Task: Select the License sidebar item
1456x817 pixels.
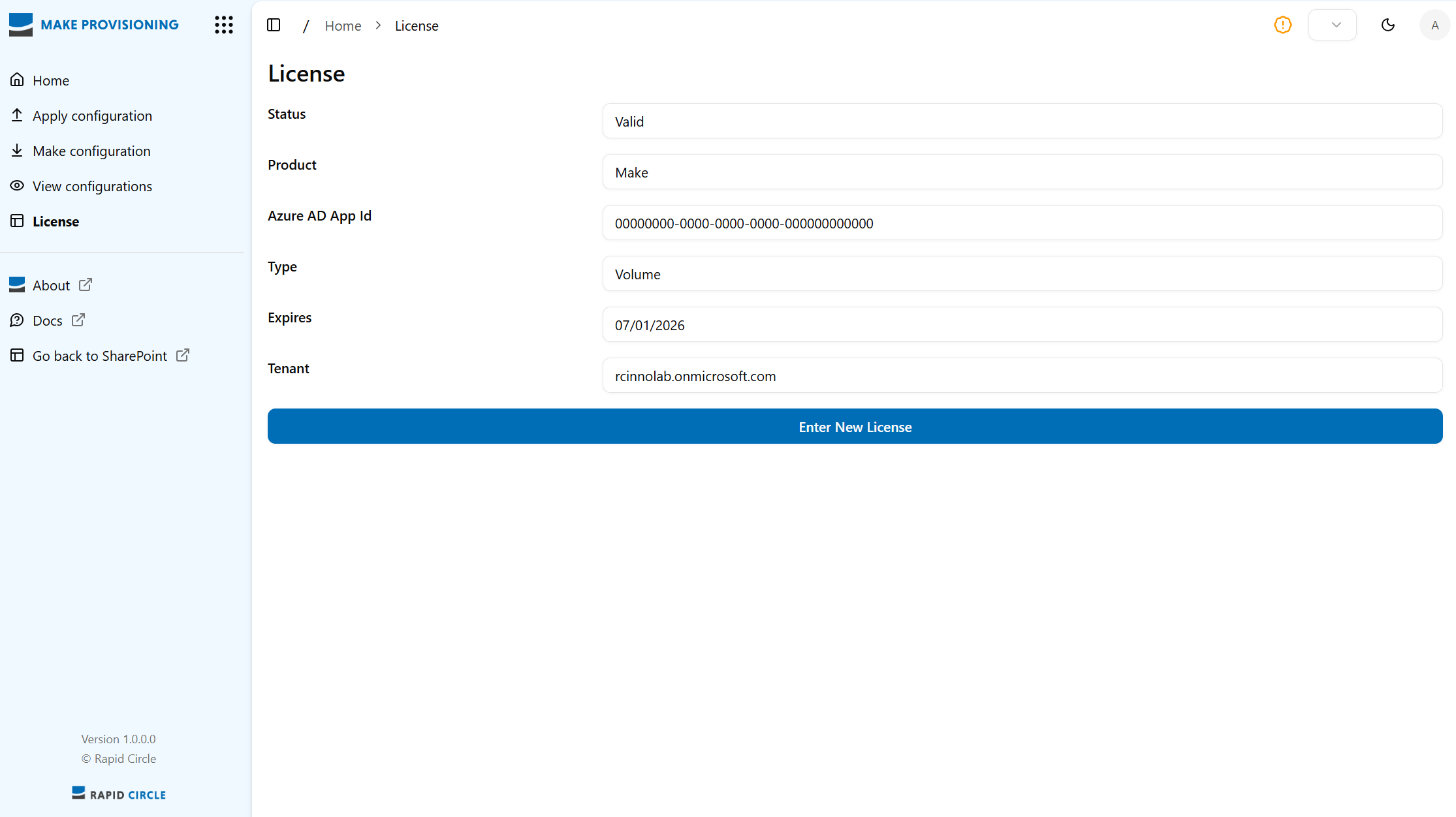Action: [55, 221]
